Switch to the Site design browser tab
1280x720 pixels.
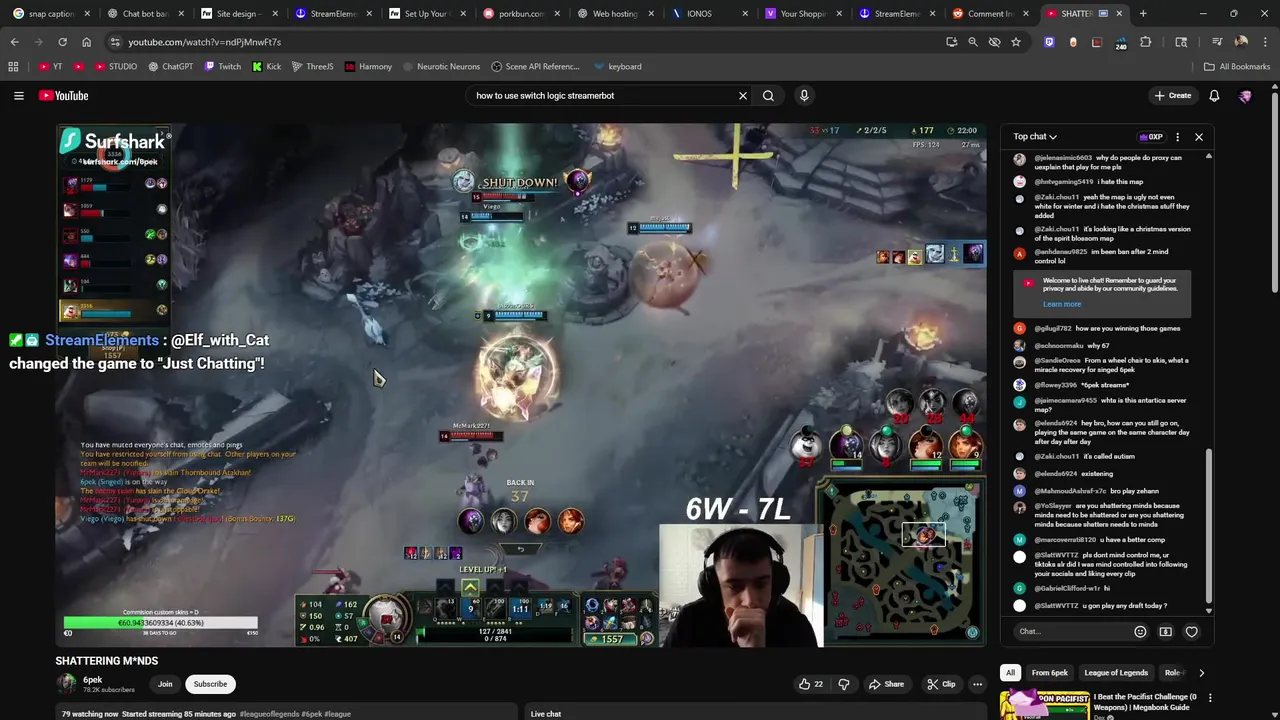pos(240,13)
